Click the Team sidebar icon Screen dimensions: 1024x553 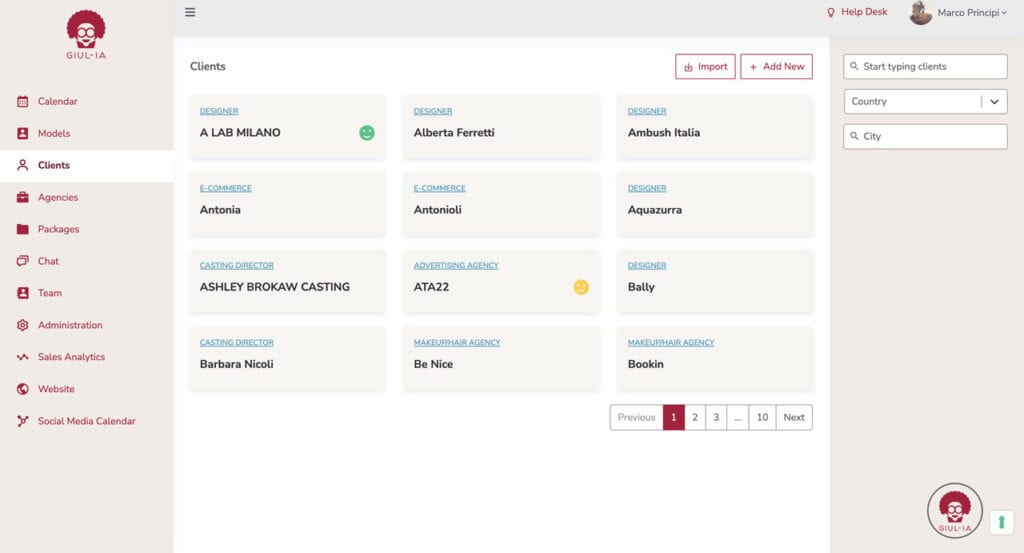(23, 293)
